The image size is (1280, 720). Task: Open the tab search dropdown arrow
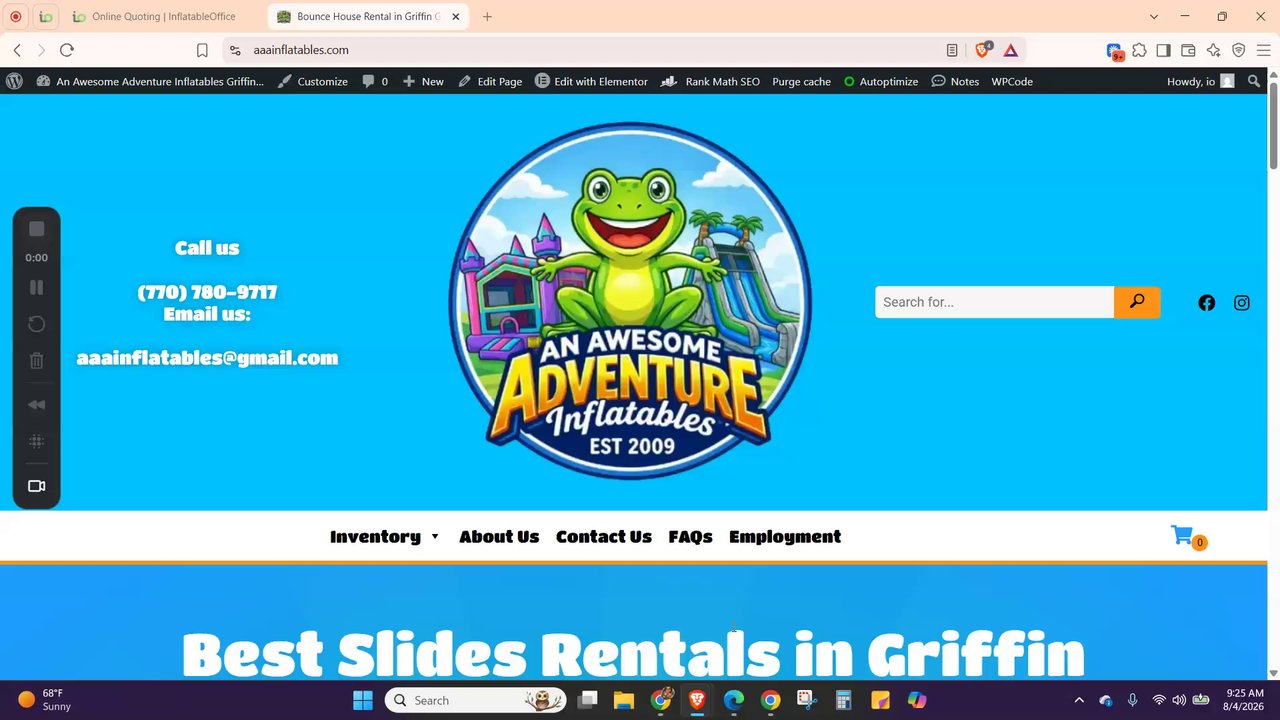[1154, 17]
